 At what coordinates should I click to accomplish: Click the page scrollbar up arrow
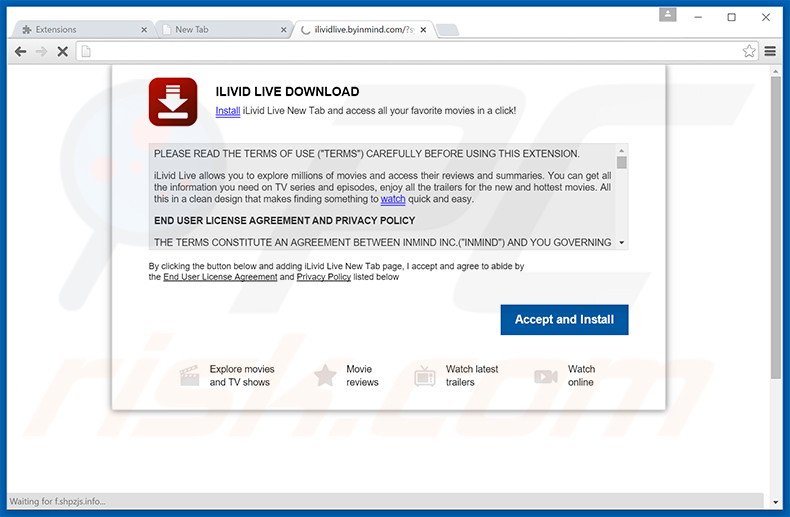(776, 72)
